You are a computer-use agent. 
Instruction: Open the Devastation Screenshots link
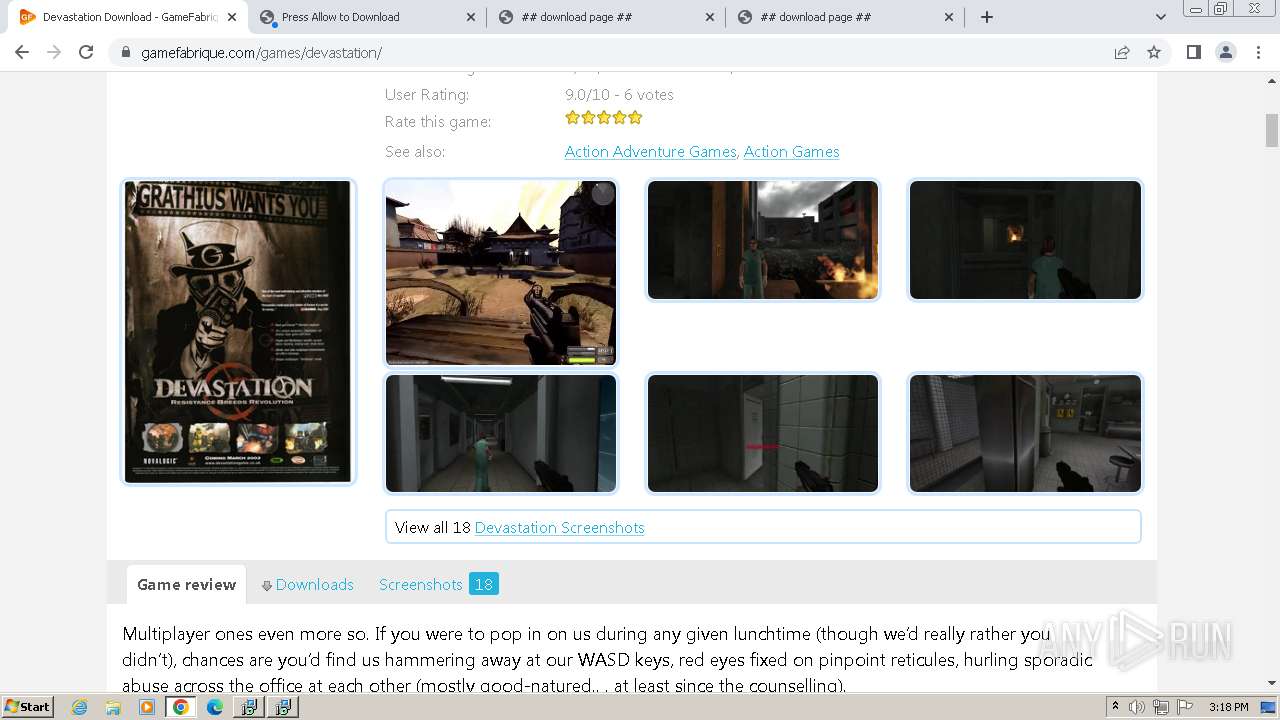point(559,528)
